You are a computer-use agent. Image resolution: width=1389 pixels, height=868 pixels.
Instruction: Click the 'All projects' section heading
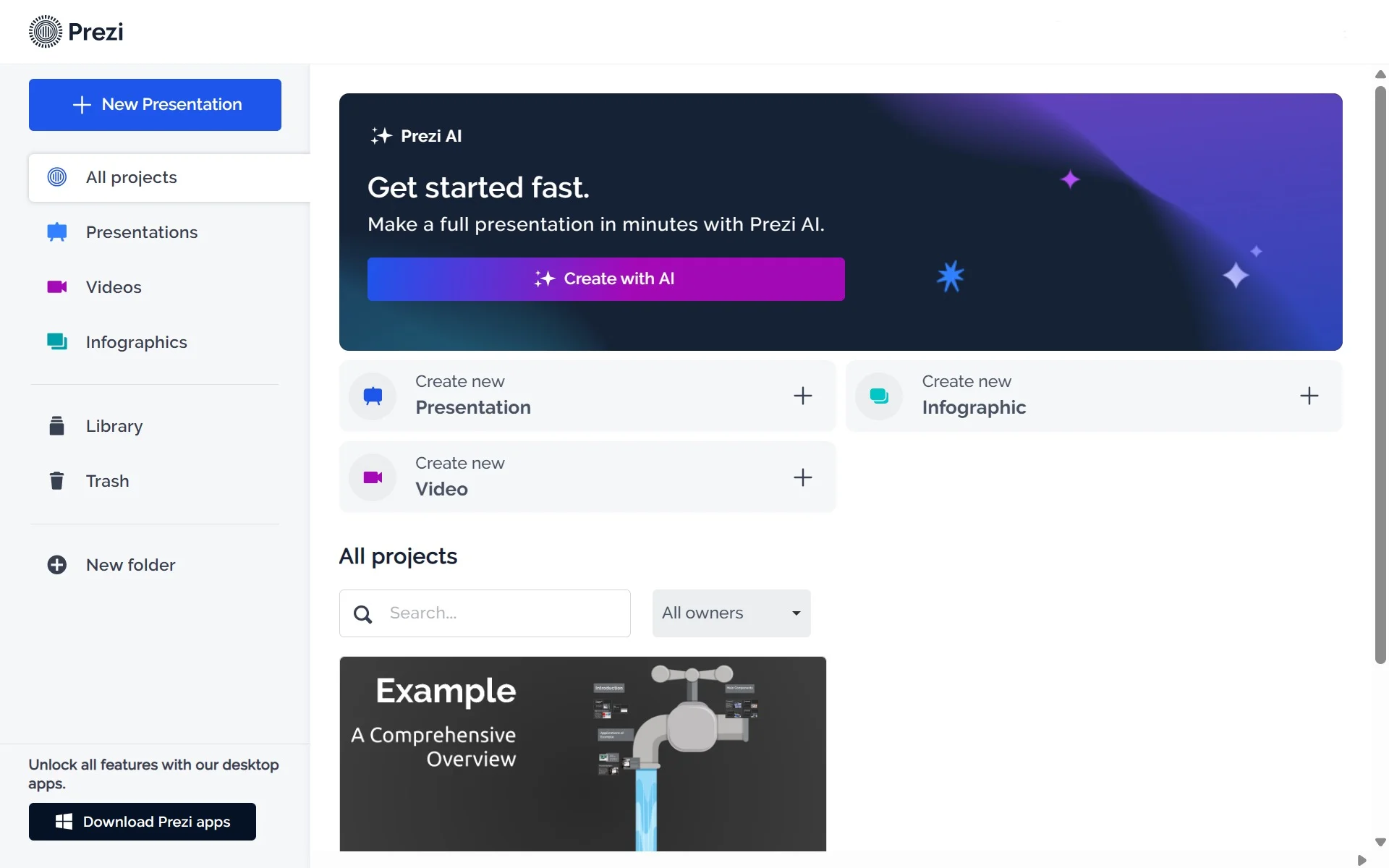point(398,556)
